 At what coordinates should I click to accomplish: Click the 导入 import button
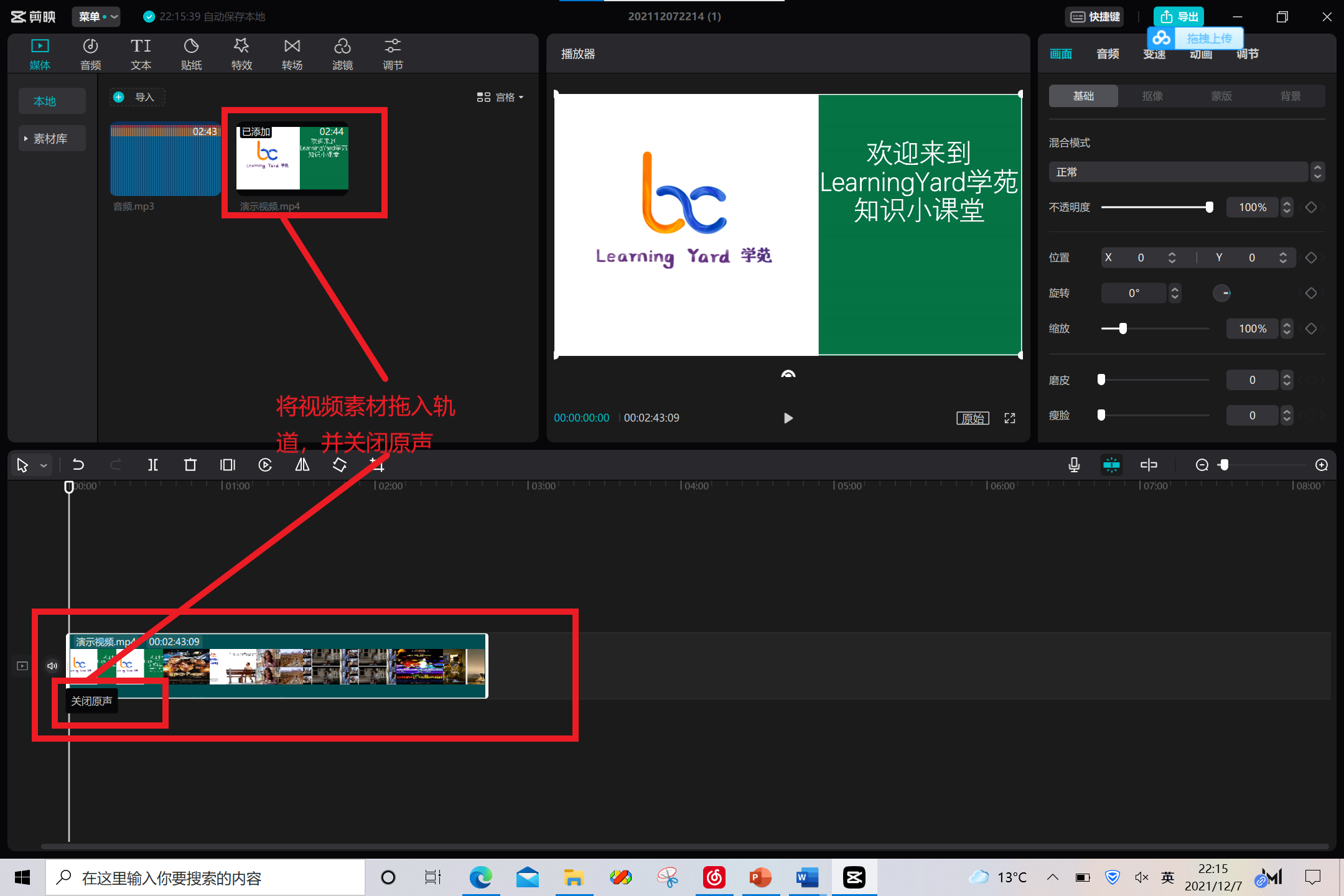tap(138, 97)
